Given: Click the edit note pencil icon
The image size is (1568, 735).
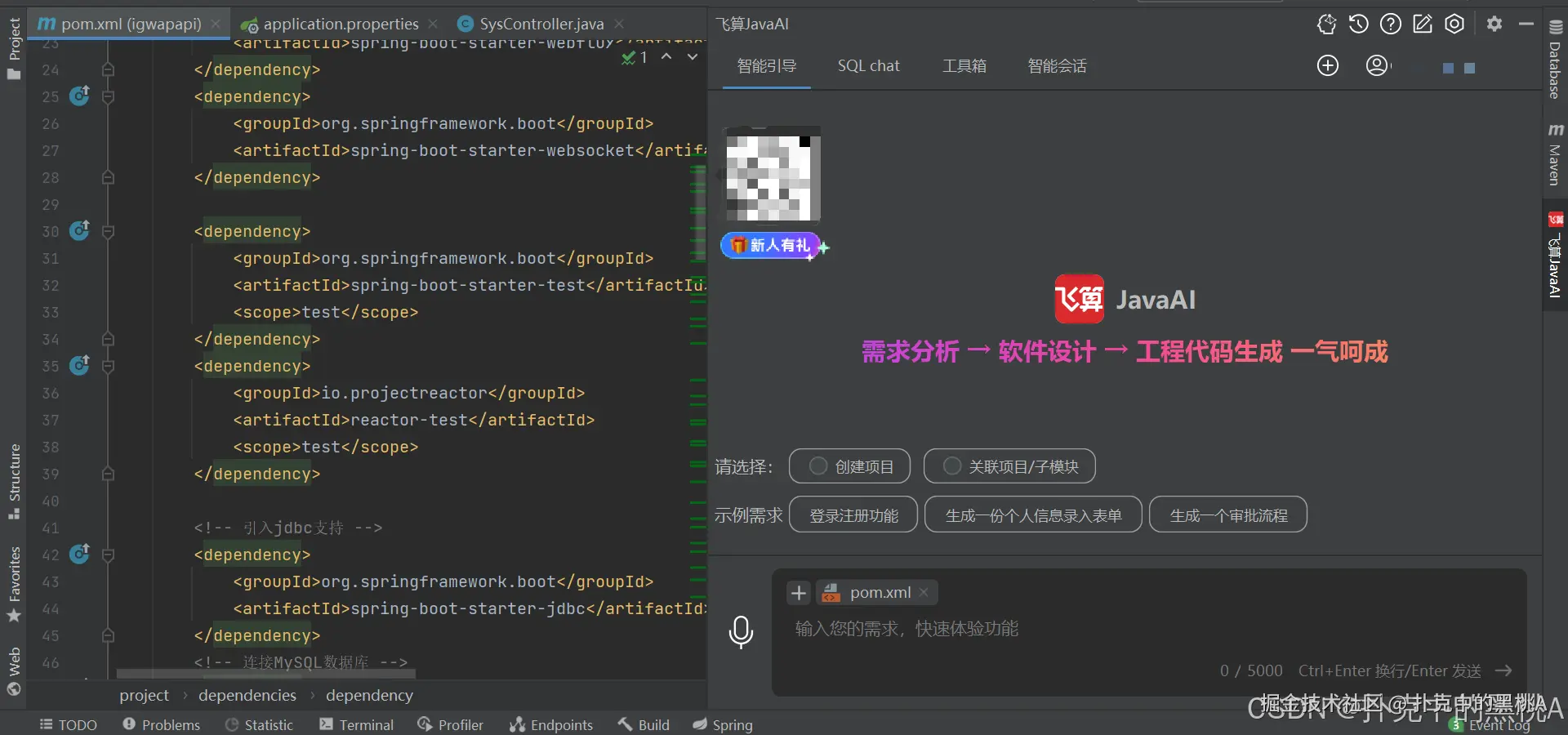Looking at the screenshot, I should point(1423,24).
